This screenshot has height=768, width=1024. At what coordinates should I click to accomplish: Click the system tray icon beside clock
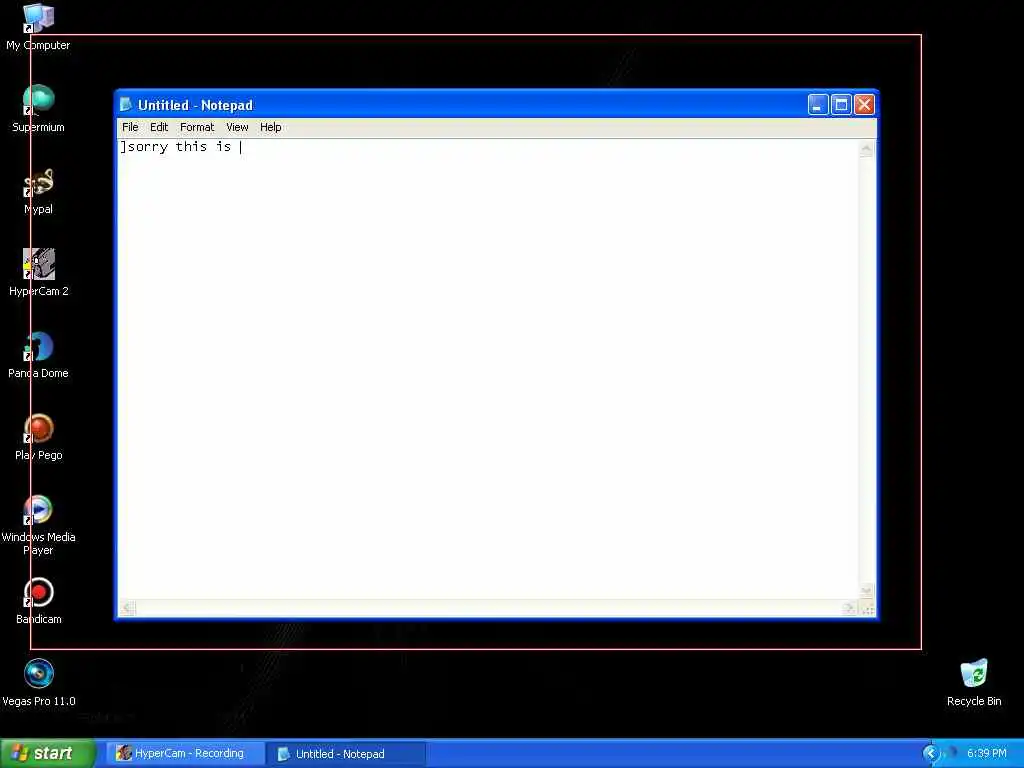[951, 754]
